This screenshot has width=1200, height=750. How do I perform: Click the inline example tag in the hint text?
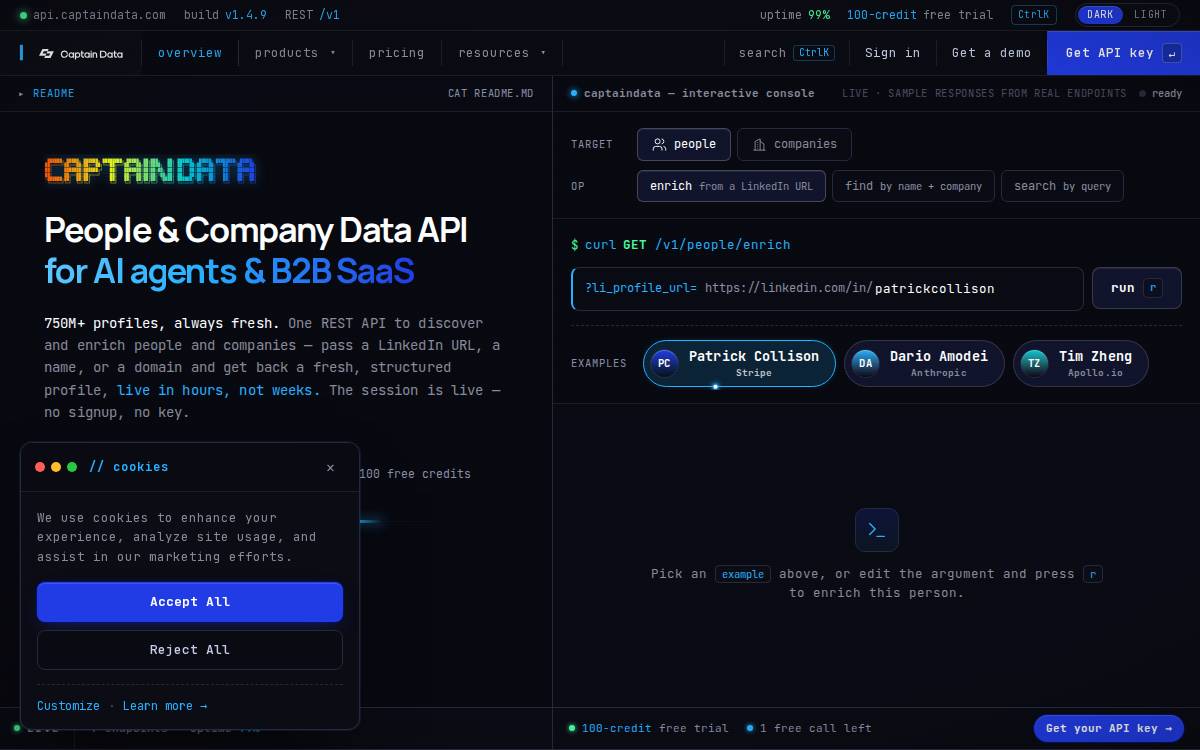[743, 574]
